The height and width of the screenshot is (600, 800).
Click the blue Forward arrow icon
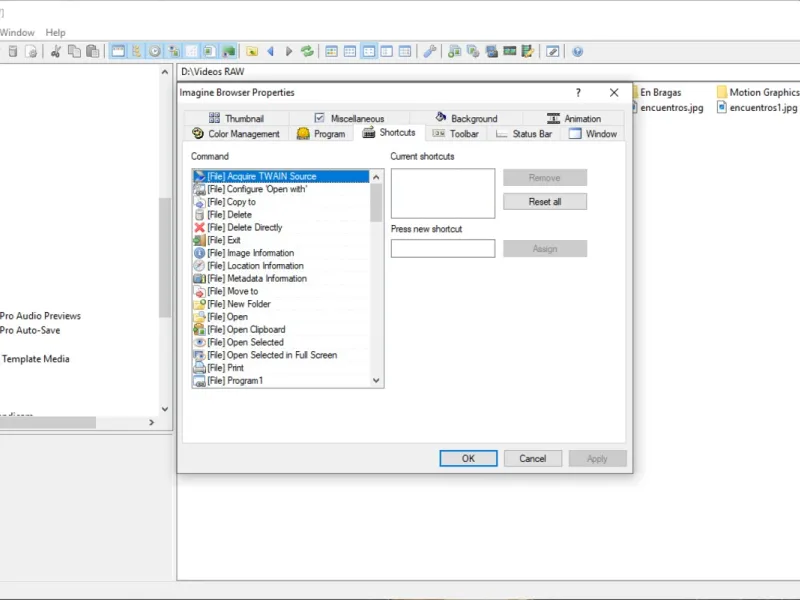(289, 52)
